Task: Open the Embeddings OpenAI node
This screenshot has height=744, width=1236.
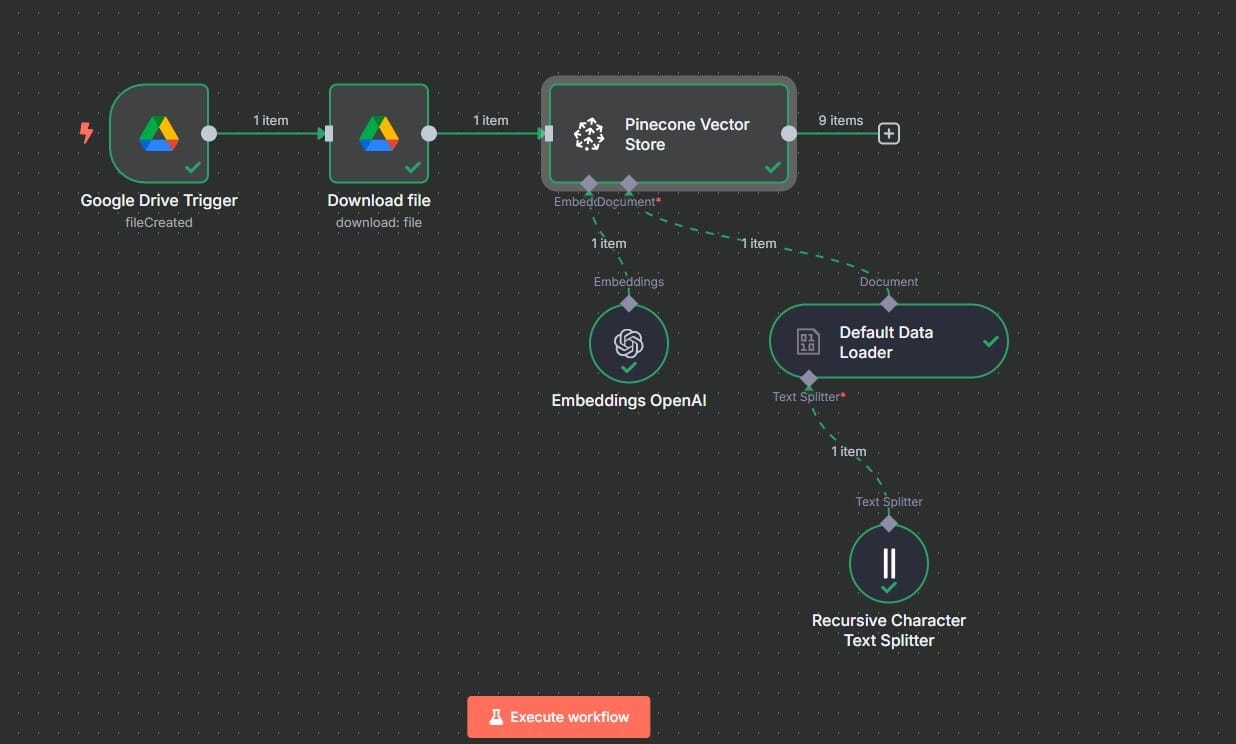Action: [629, 343]
